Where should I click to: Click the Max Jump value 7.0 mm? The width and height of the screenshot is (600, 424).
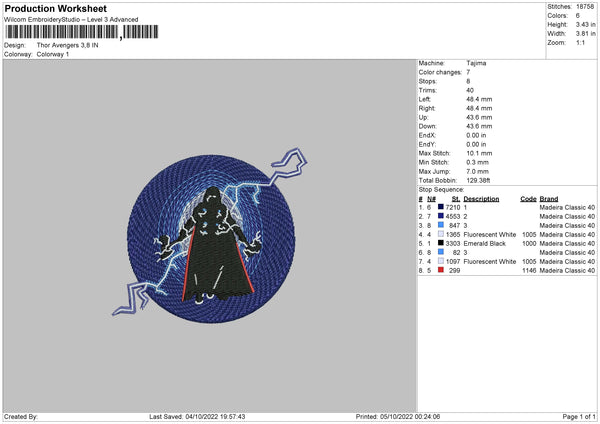pyautogui.click(x=477, y=171)
